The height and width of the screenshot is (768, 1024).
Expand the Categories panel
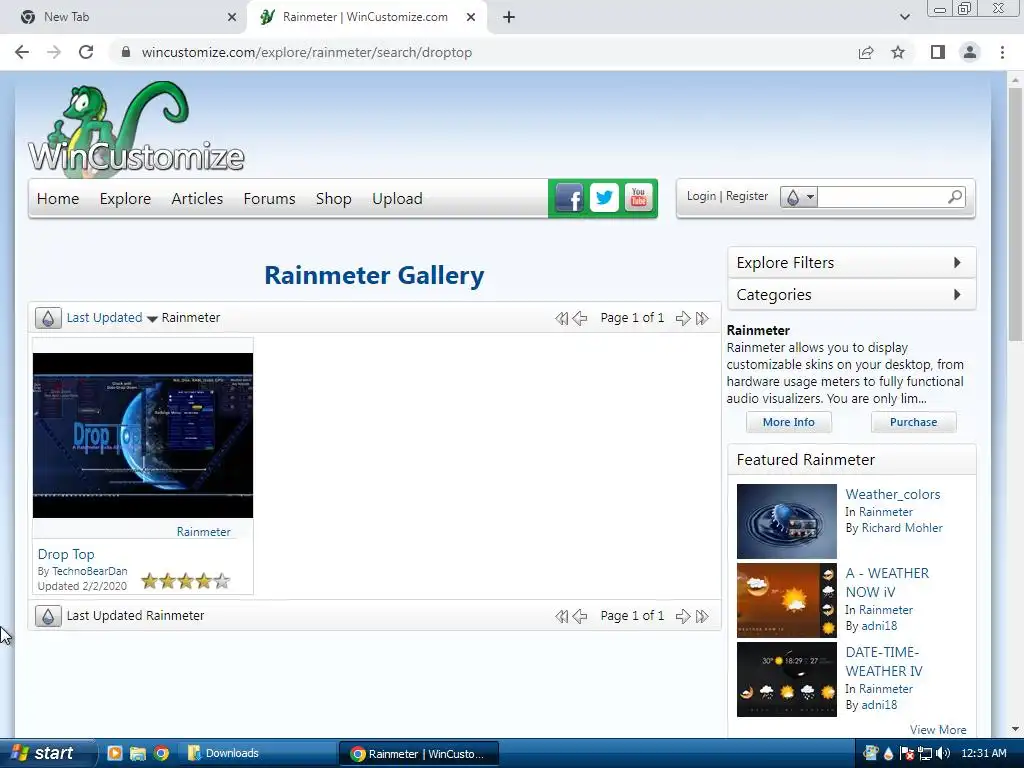pyautogui.click(x=852, y=295)
